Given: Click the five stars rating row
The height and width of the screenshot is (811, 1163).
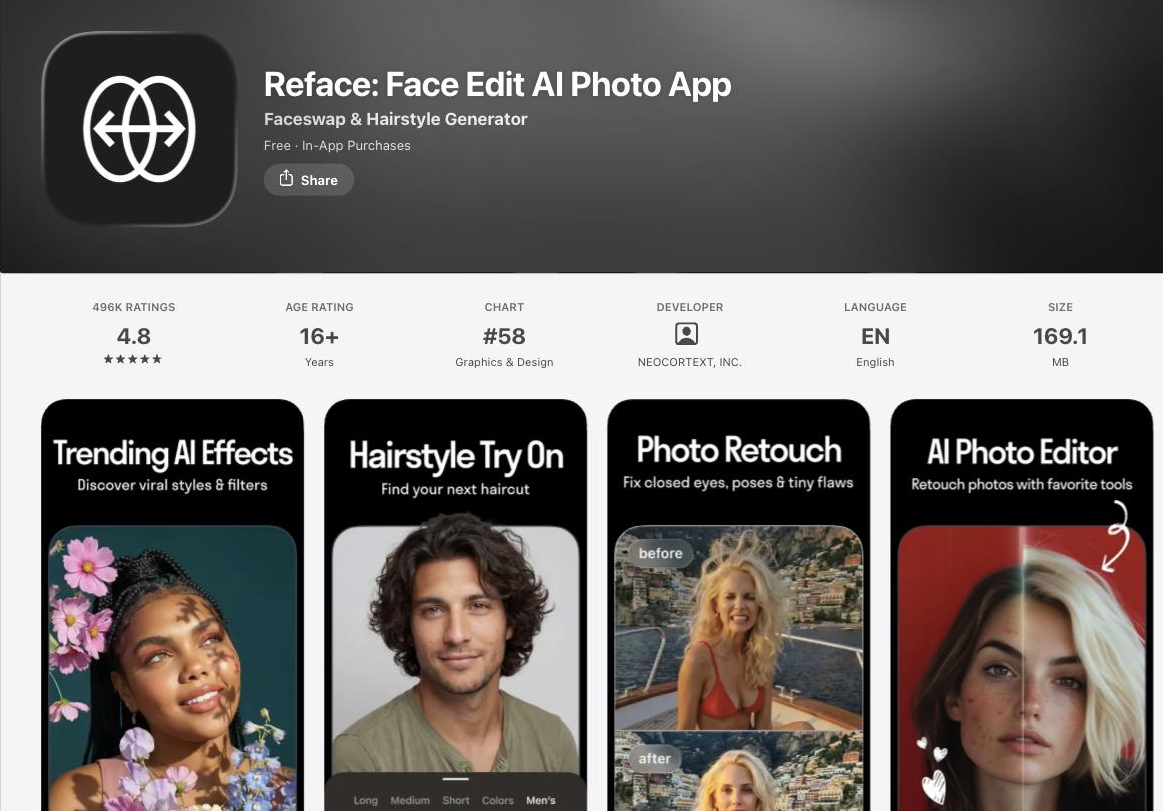Looking at the screenshot, I should point(133,359).
